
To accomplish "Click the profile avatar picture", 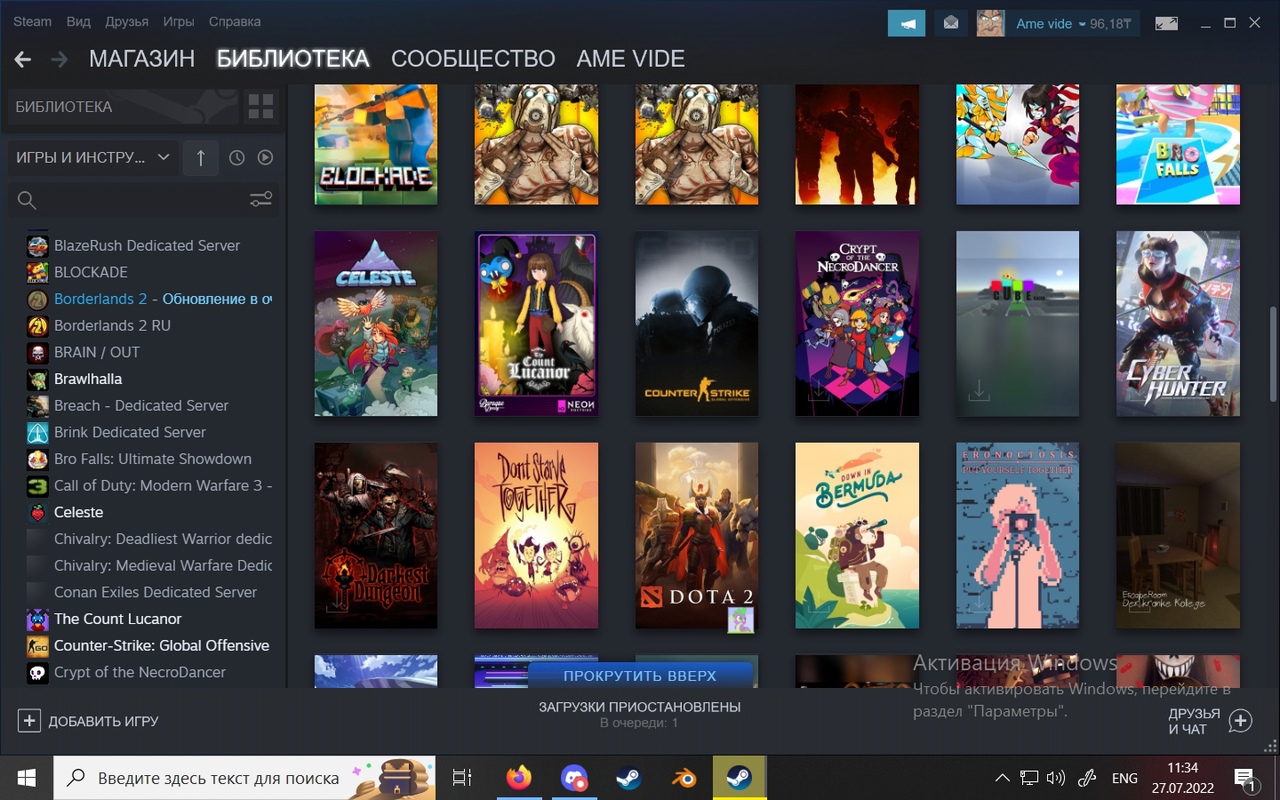I will tap(990, 23).
